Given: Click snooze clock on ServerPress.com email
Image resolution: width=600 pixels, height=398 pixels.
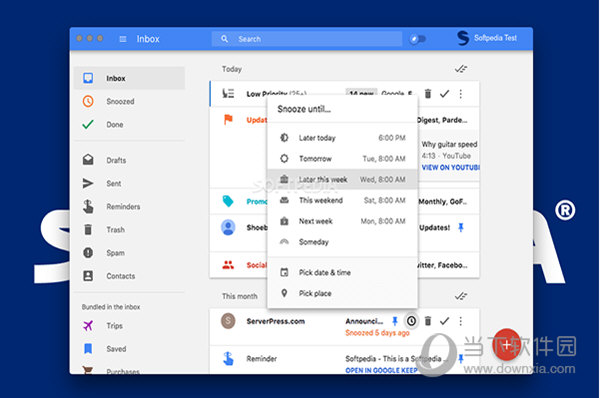Looking at the screenshot, I should (x=411, y=321).
